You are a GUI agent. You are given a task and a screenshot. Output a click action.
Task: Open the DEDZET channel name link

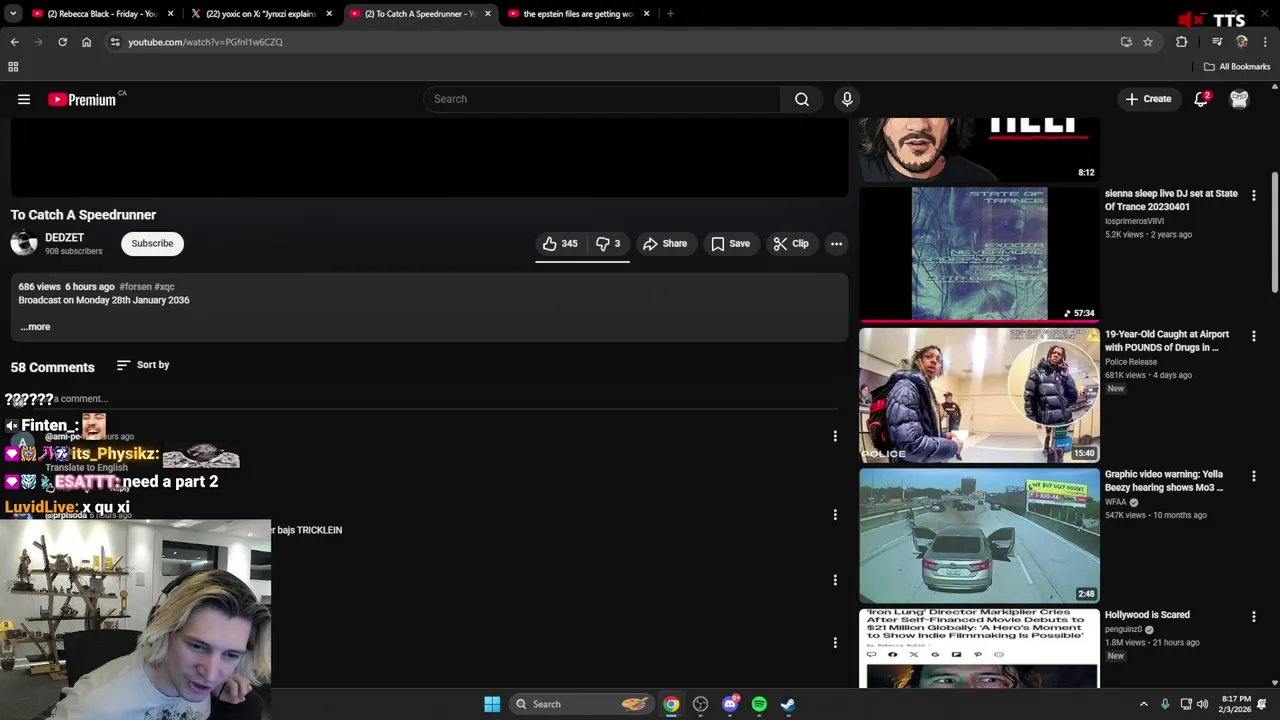64,237
